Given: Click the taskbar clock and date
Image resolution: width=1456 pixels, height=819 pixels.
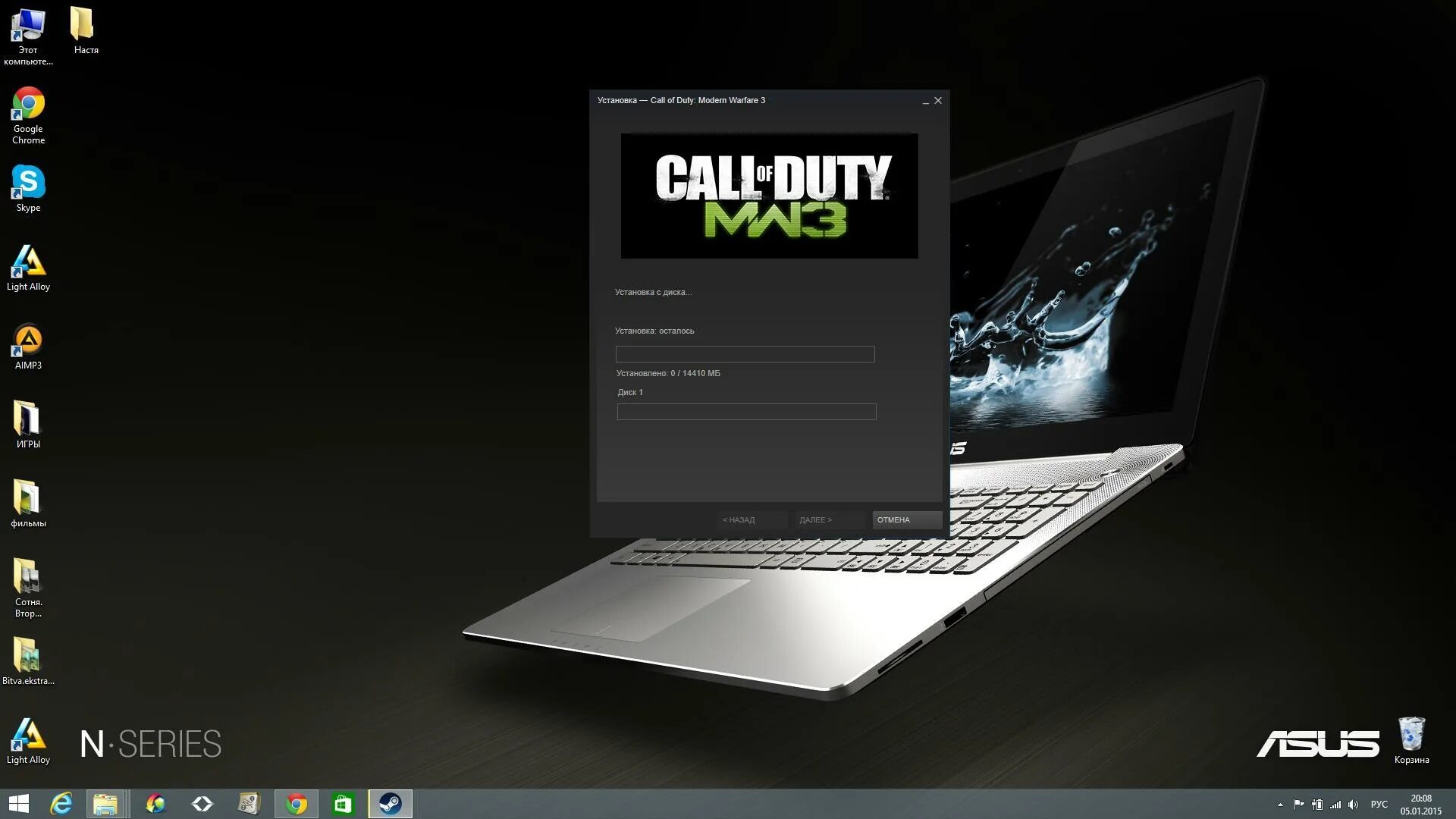Looking at the screenshot, I should (x=1420, y=805).
